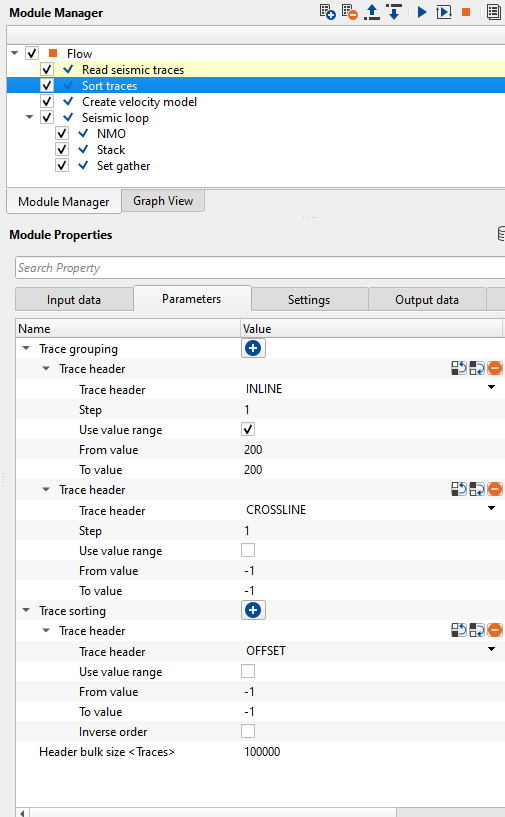The image size is (505, 817).
Task: Add a new trace grouping entry
Action: [253, 348]
